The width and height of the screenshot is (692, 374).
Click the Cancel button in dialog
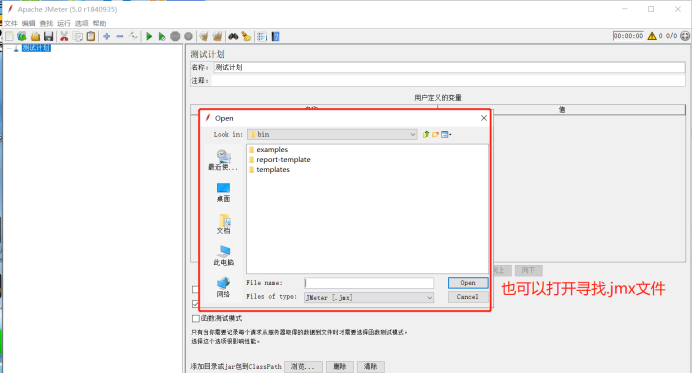(x=468, y=297)
